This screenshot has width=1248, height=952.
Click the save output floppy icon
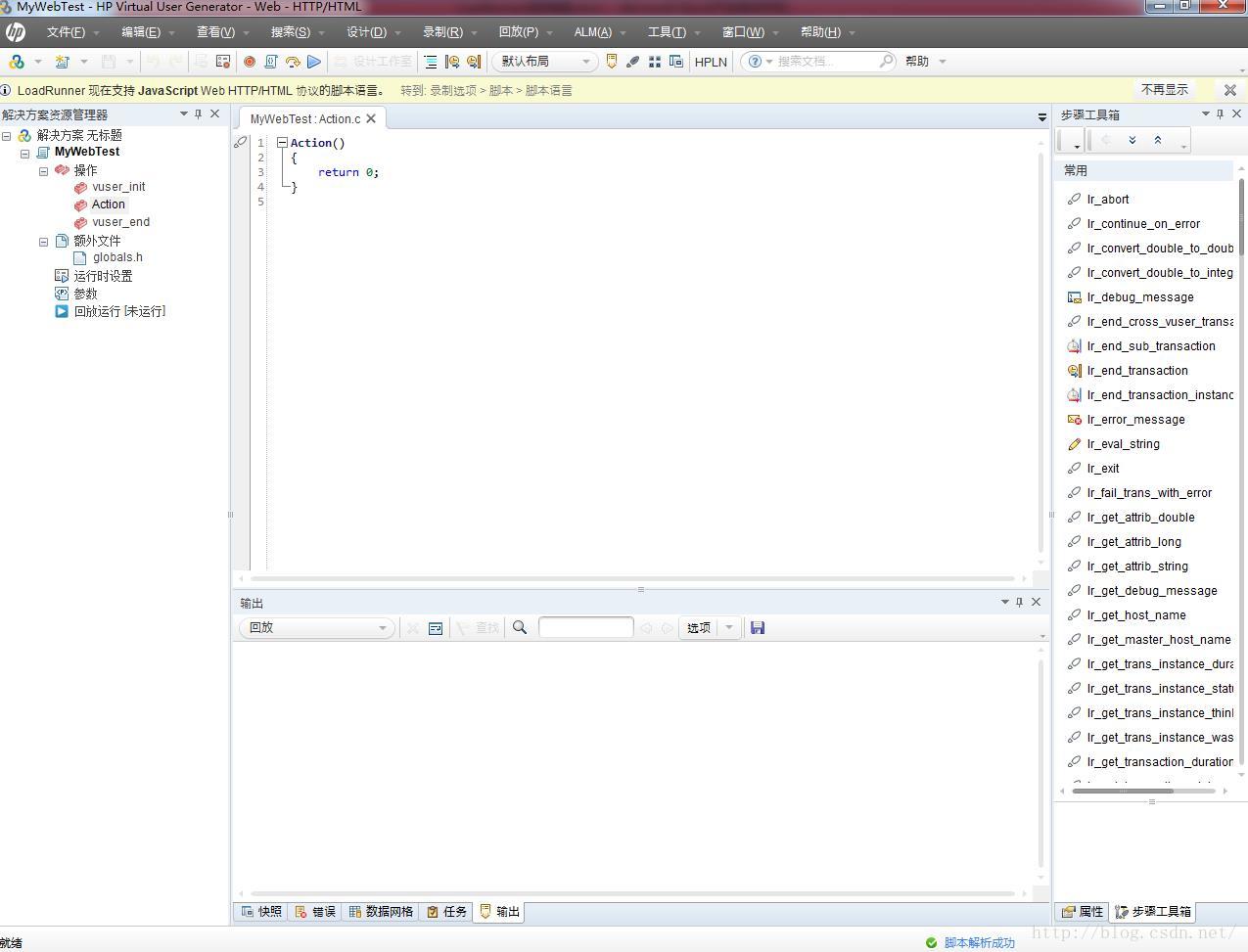click(x=758, y=627)
